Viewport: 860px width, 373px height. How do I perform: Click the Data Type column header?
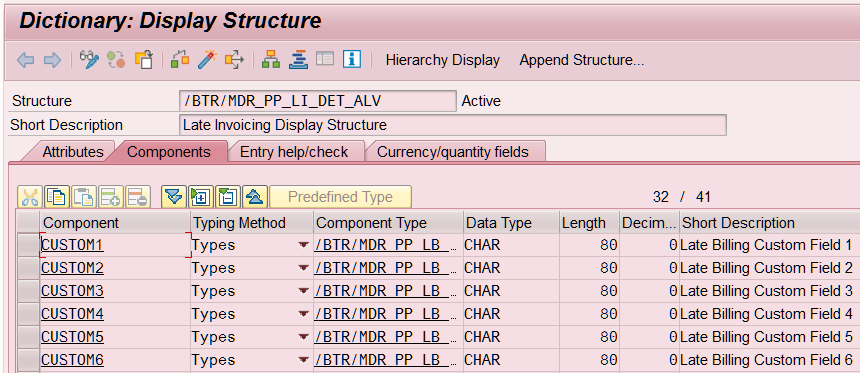click(x=511, y=223)
